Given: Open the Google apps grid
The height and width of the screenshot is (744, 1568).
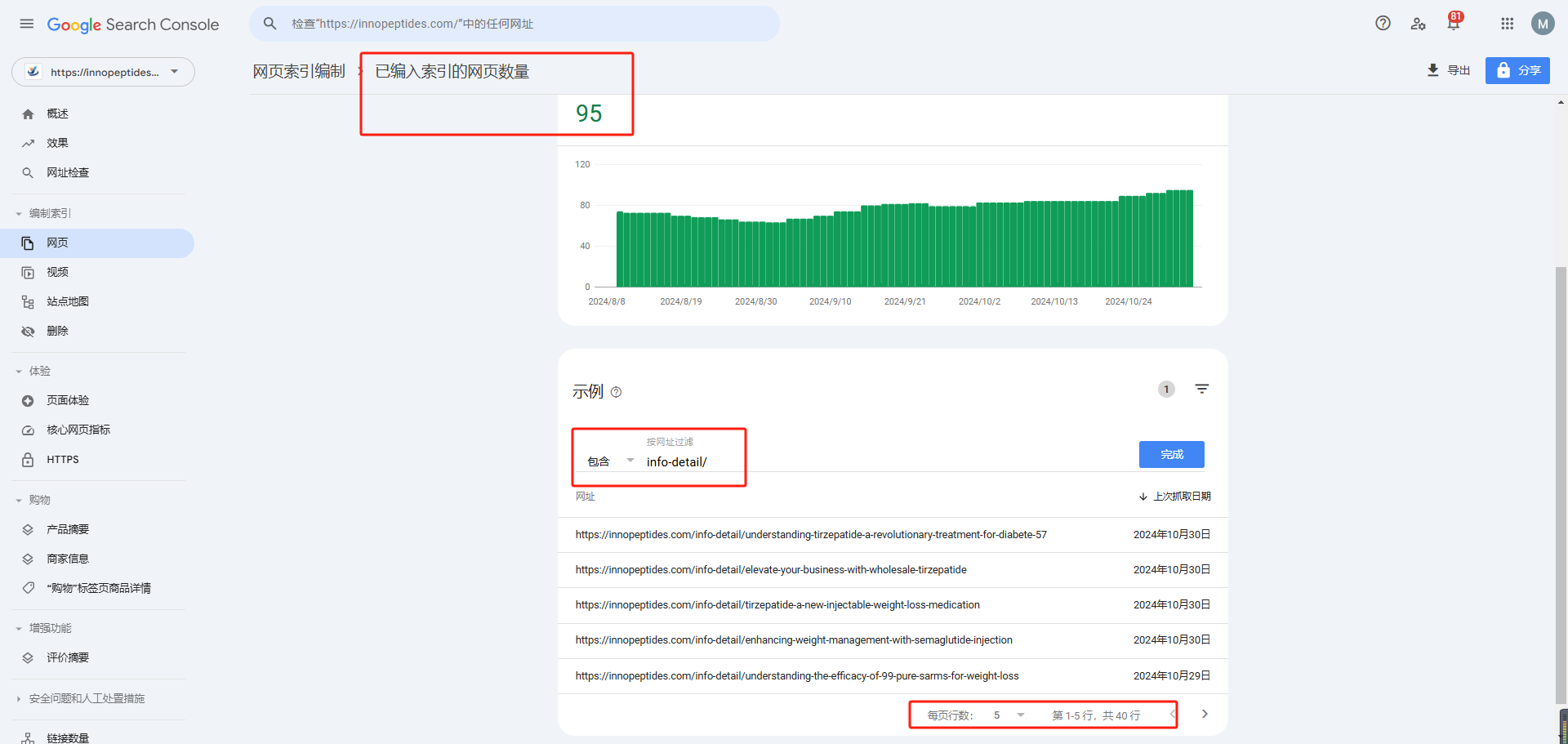Looking at the screenshot, I should [1507, 24].
